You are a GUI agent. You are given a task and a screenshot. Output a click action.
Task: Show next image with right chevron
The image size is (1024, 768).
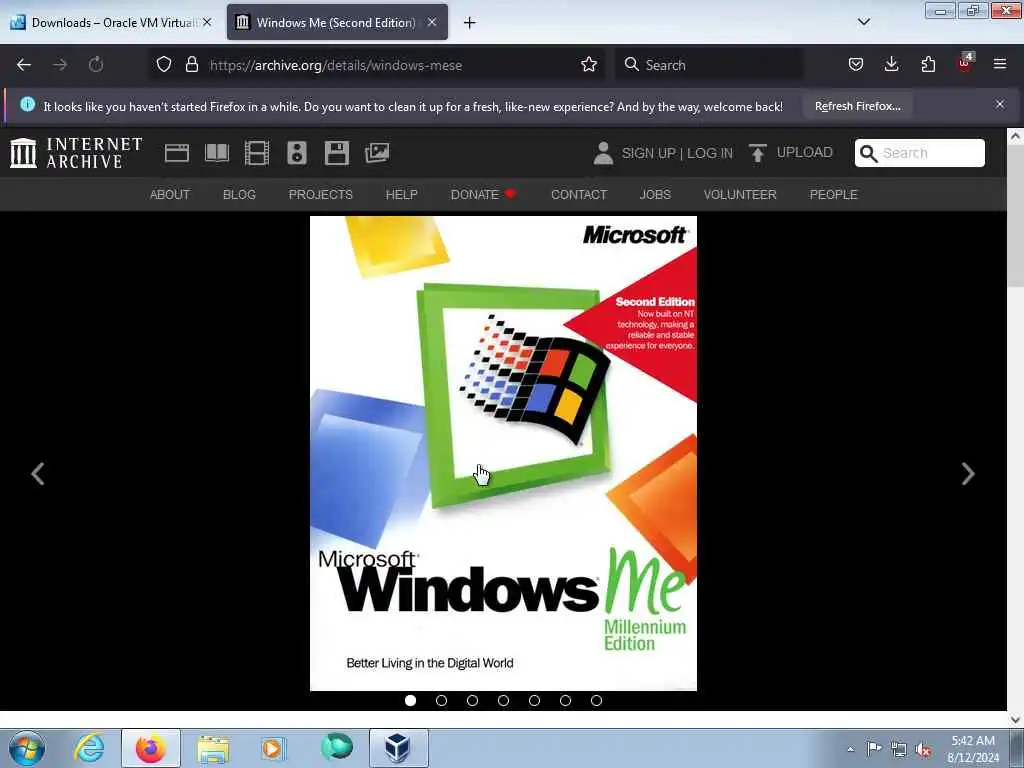pos(968,473)
